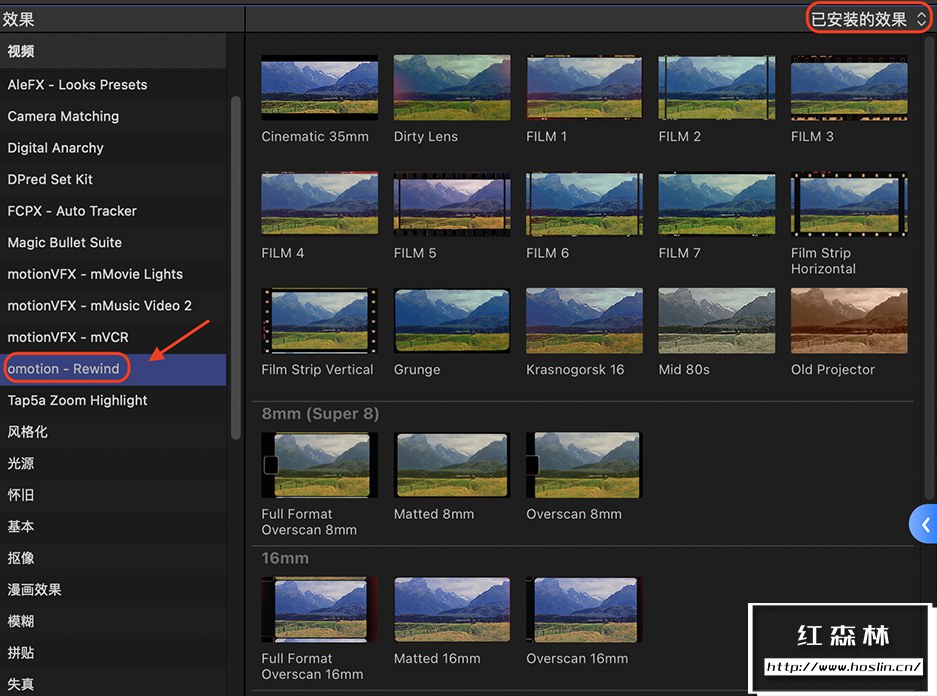Click the sidebar vertical scrollbar

[235, 268]
